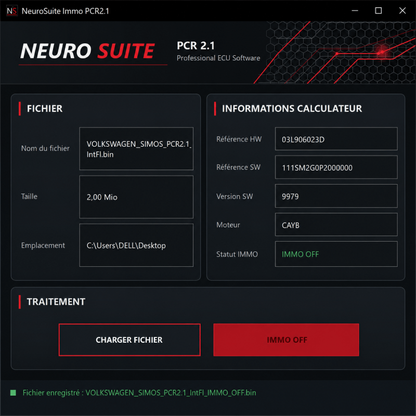
Task: Select the Référence SW field 111SM2G0P2000000
Action: [336, 167]
